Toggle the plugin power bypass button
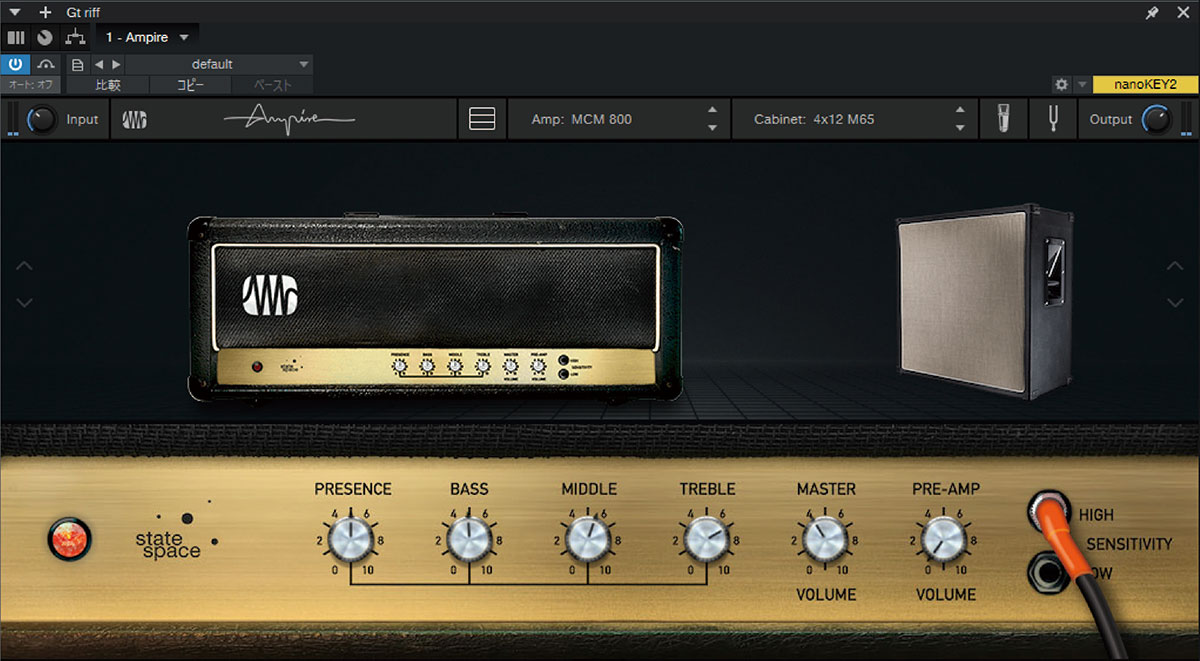 click(x=16, y=64)
